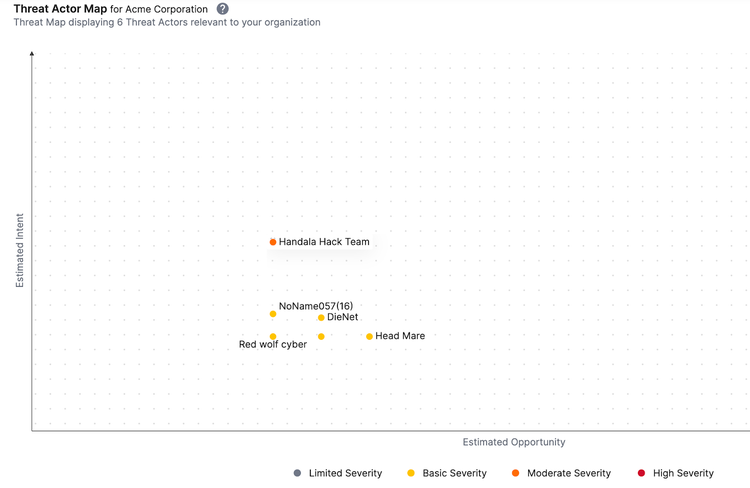Toggle the Basic Severity legend label

(454, 473)
